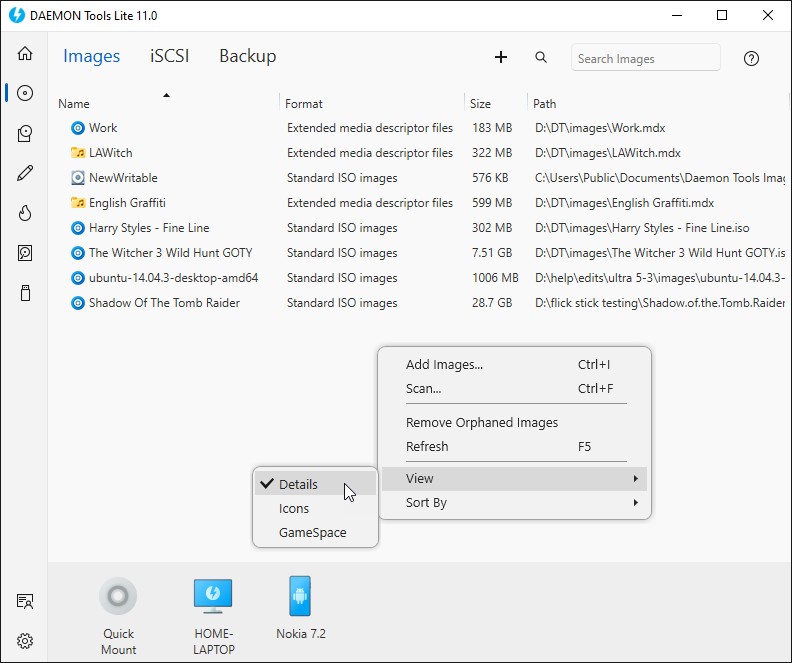Click the Quick Mount drive icon
The height and width of the screenshot is (663, 792).
118,596
